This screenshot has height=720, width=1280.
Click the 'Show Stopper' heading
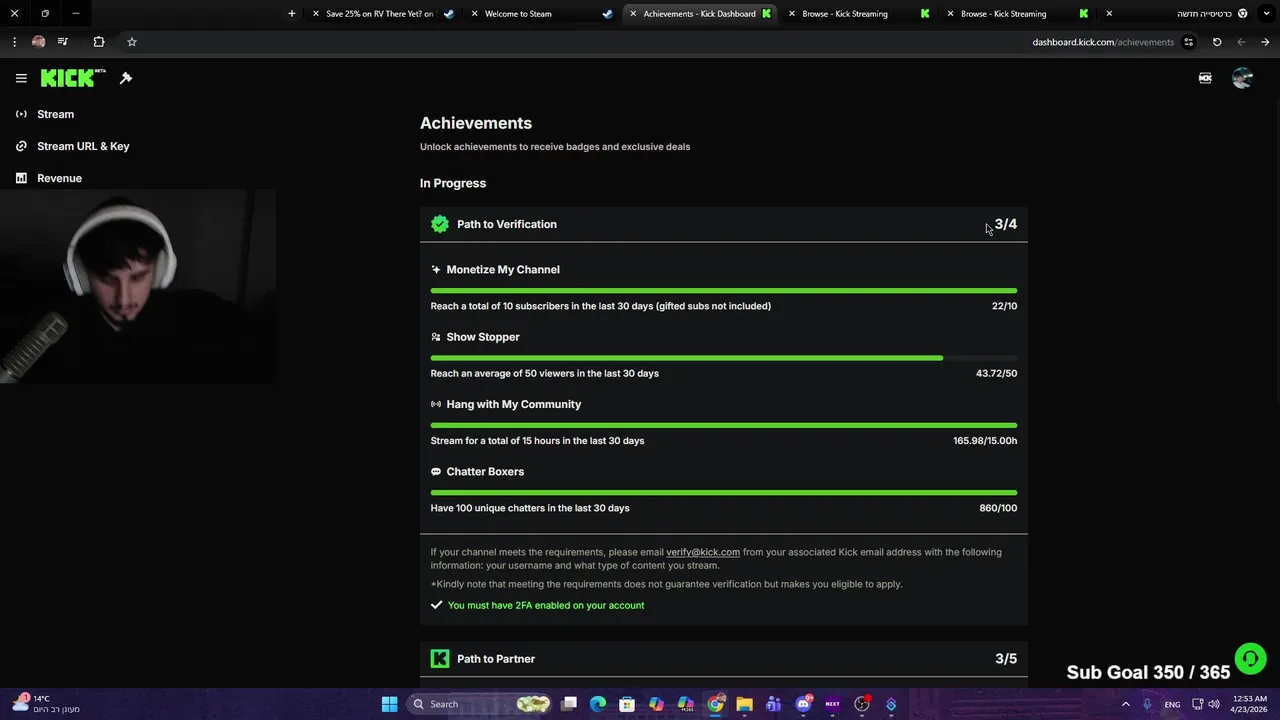483,337
